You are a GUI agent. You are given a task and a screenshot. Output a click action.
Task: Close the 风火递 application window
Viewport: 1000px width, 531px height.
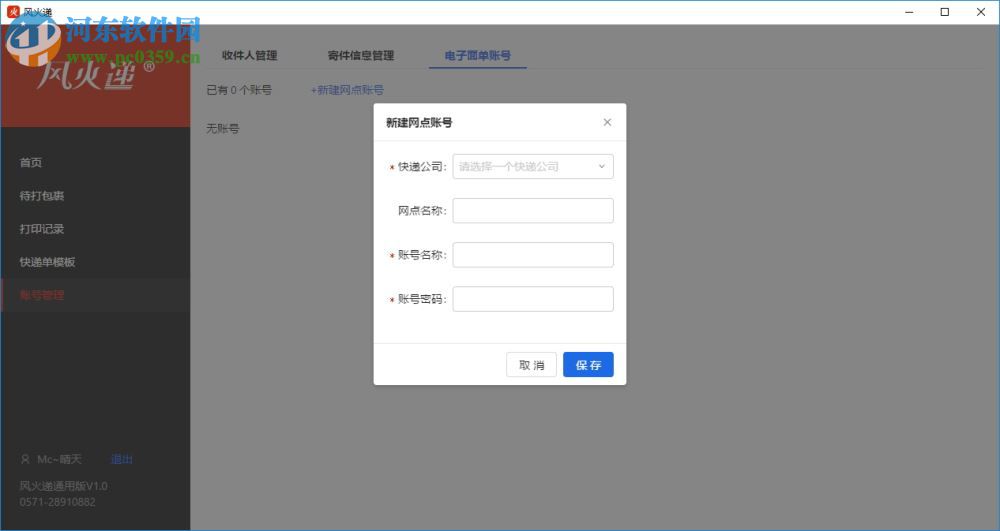pos(981,12)
